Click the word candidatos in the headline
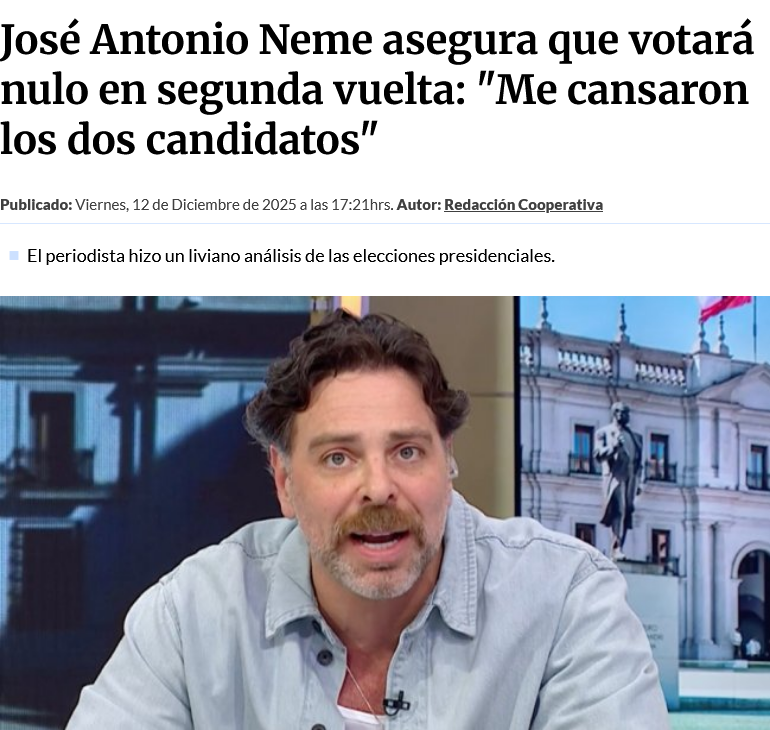770x730 pixels. click(253, 139)
